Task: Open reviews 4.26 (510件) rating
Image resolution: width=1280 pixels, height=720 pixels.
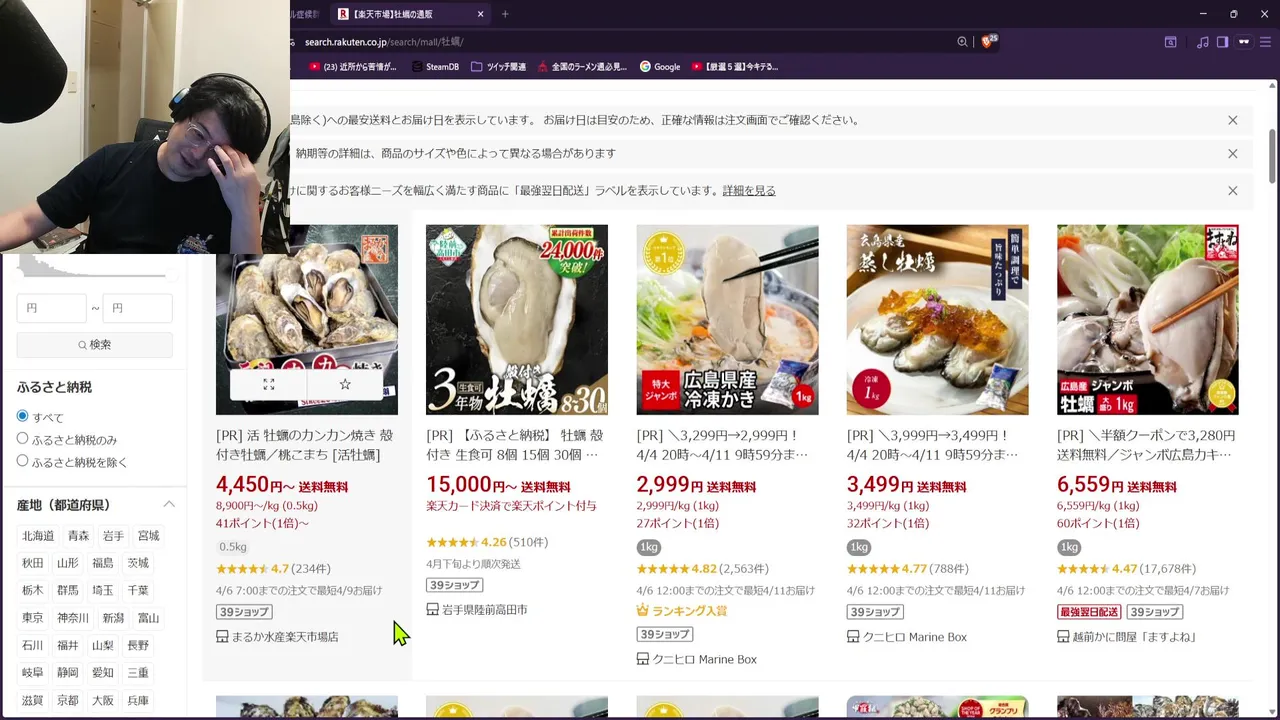Action: [487, 542]
